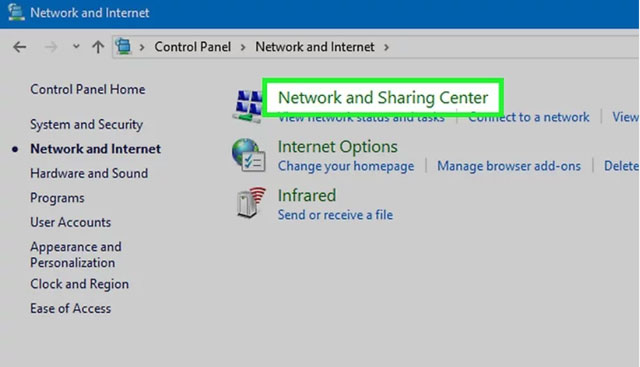Click the Network and Internet breadcrumb

point(315,47)
